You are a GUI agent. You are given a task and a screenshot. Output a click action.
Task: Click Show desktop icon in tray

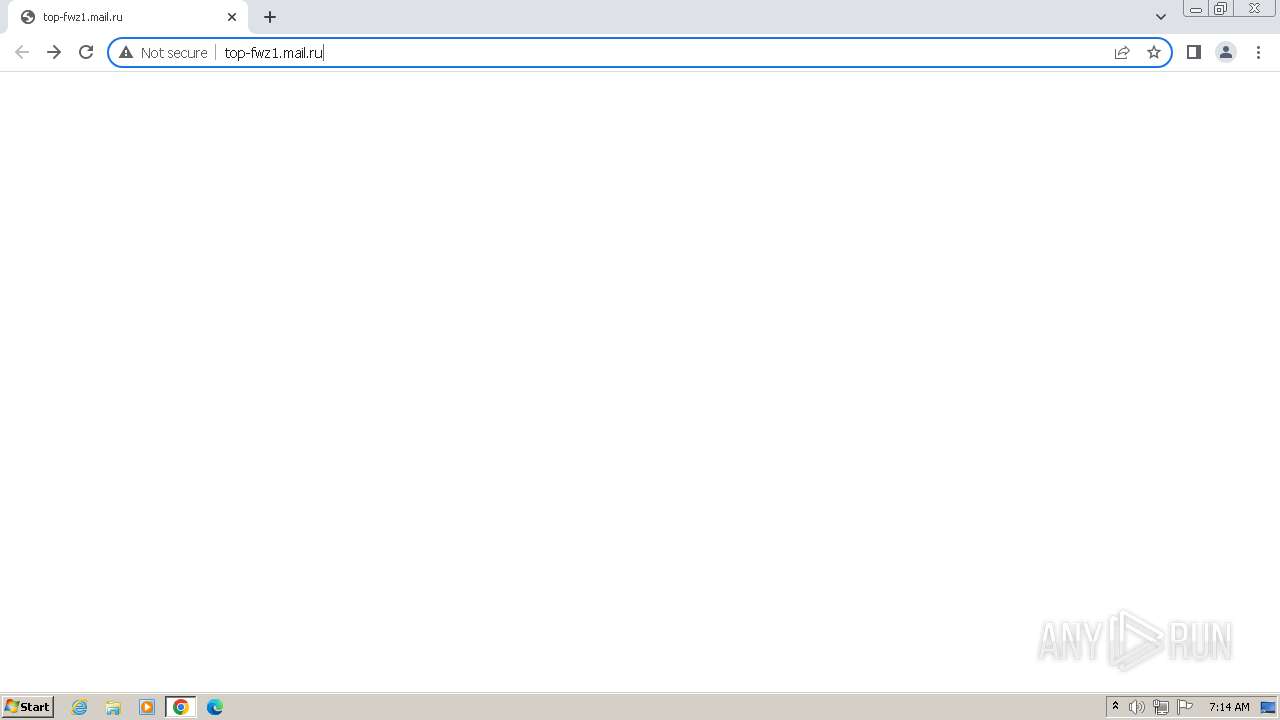(x=1269, y=707)
